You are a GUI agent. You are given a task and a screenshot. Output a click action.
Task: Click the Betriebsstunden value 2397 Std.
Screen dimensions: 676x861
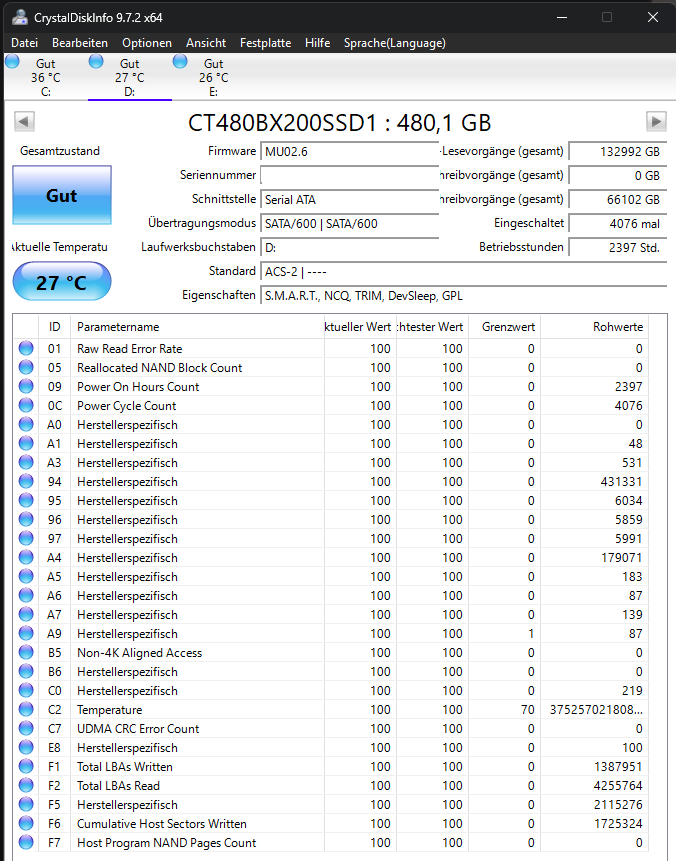pyautogui.click(x=618, y=247)
